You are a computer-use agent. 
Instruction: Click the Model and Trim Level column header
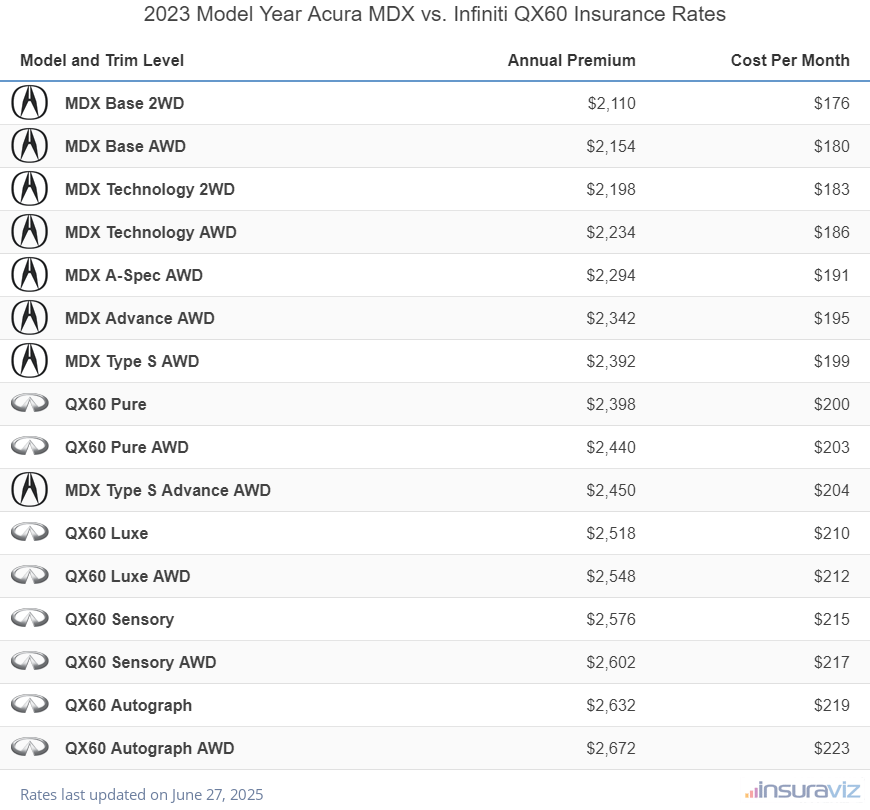point(102,60)
